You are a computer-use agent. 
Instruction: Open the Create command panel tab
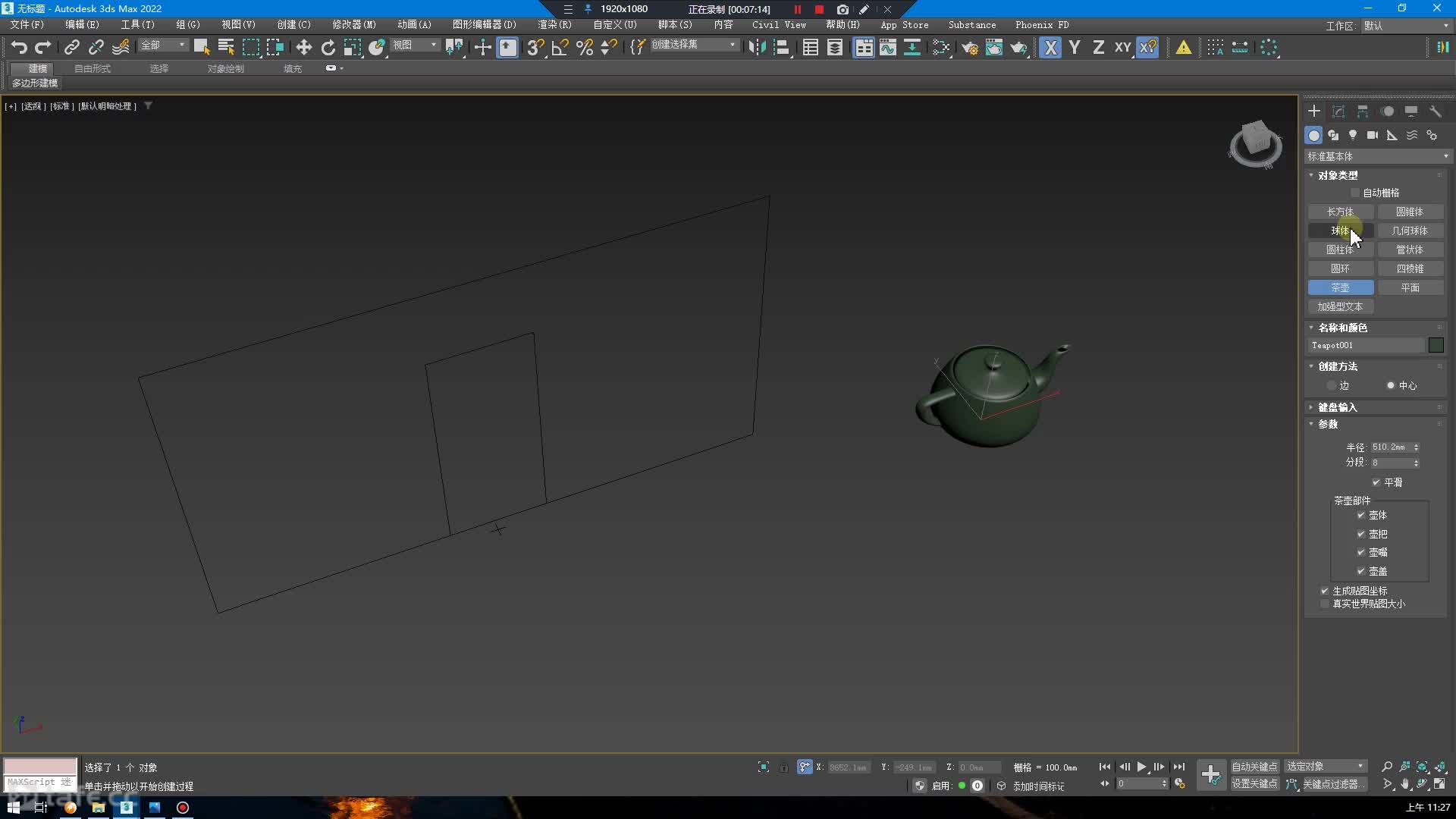(1314, 111)
